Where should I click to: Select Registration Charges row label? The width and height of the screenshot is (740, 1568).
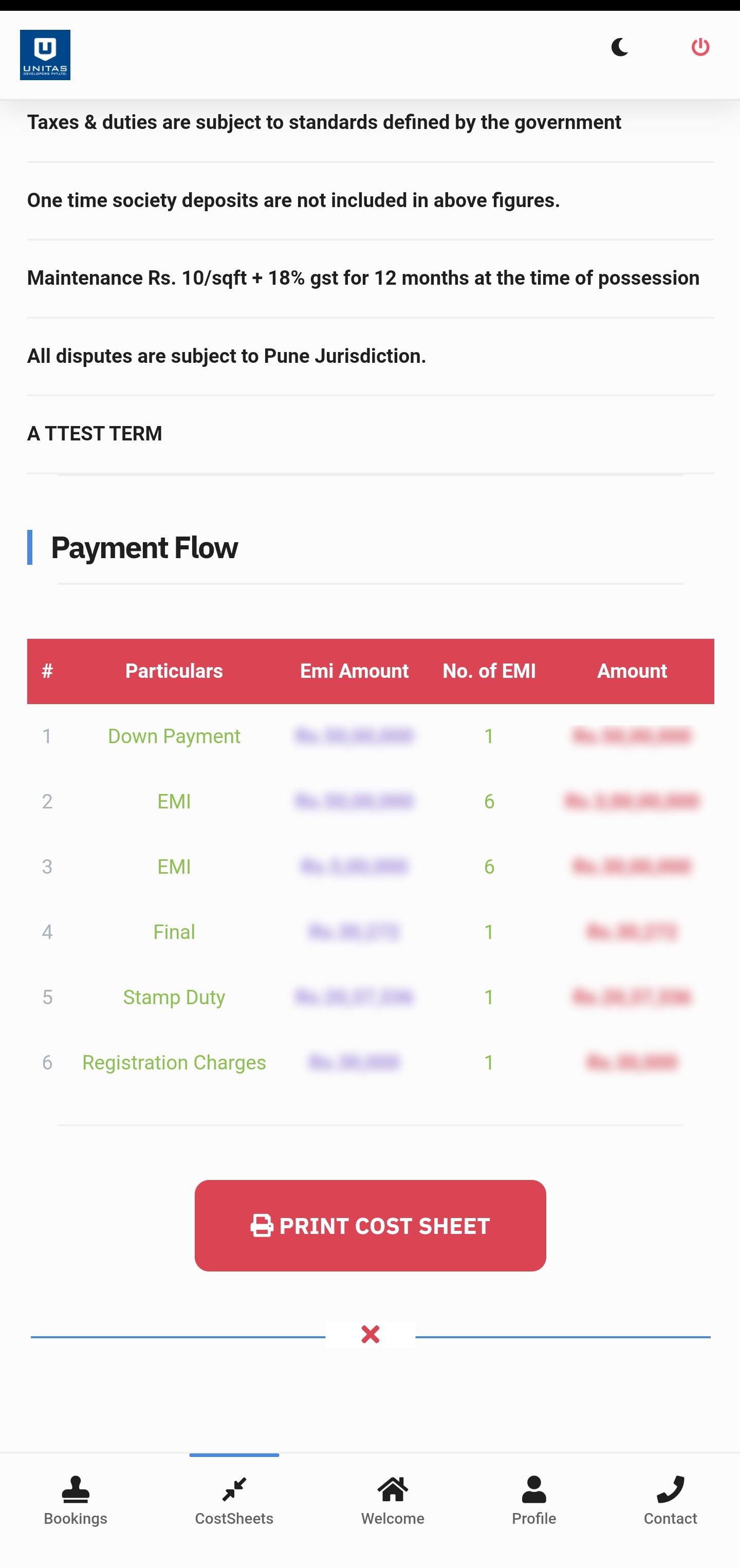point(174,1063)
